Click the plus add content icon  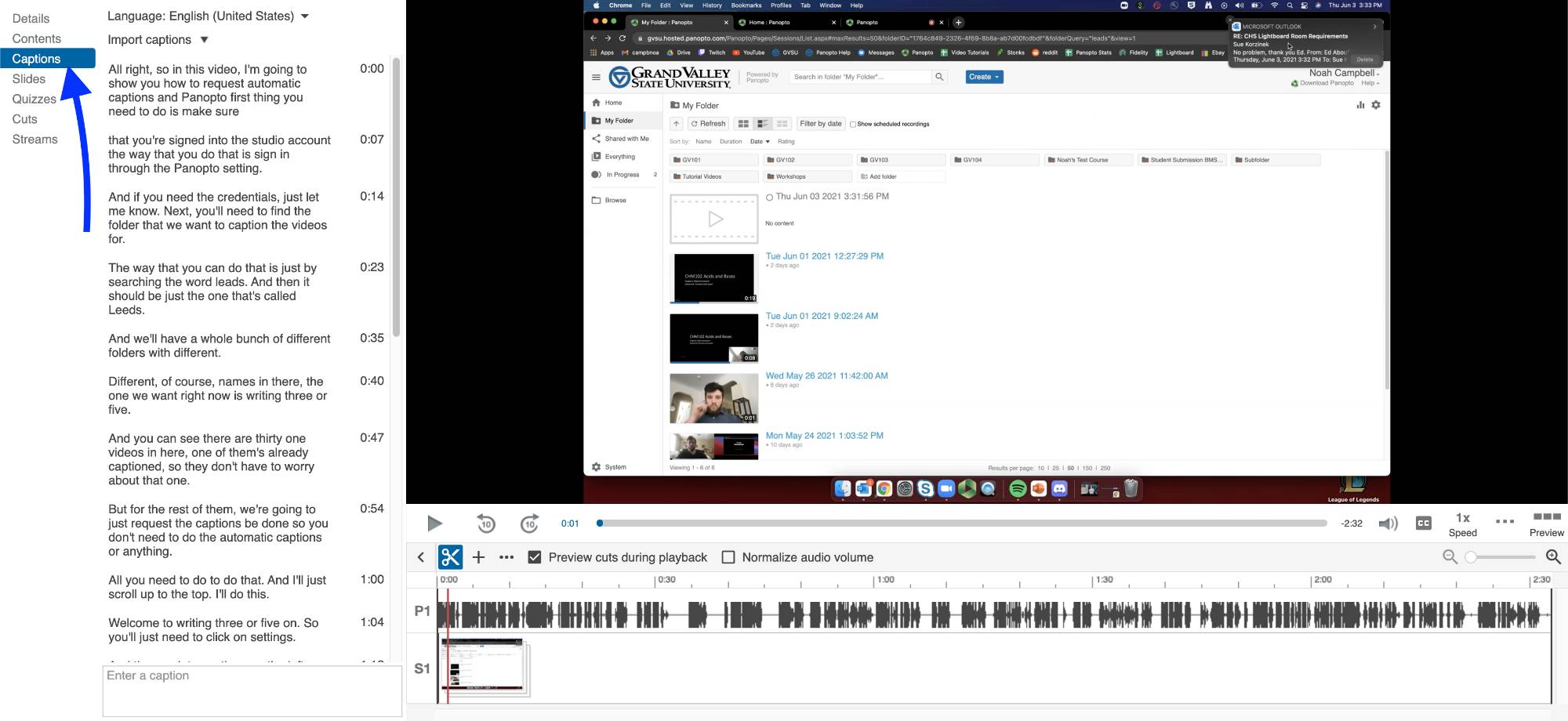478,557
